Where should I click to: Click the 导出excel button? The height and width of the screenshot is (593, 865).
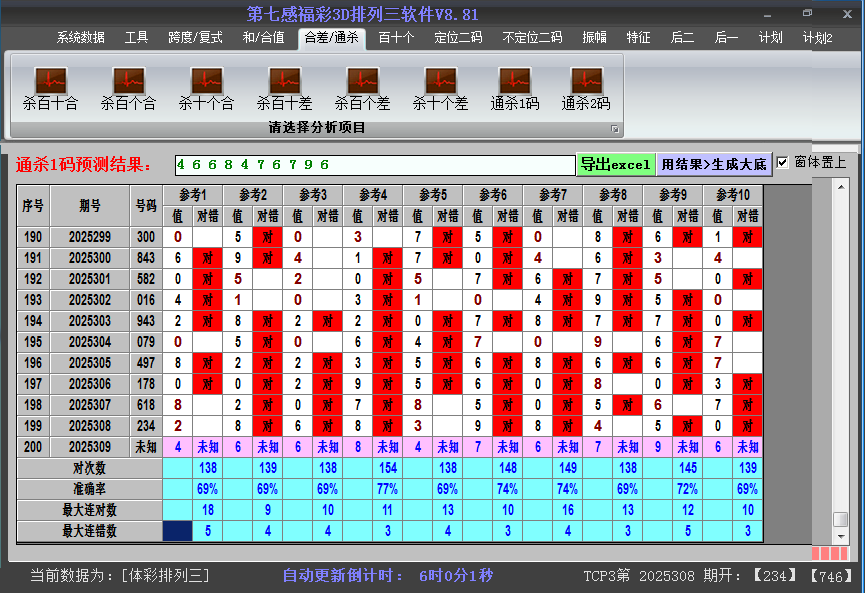coord(615,164)
